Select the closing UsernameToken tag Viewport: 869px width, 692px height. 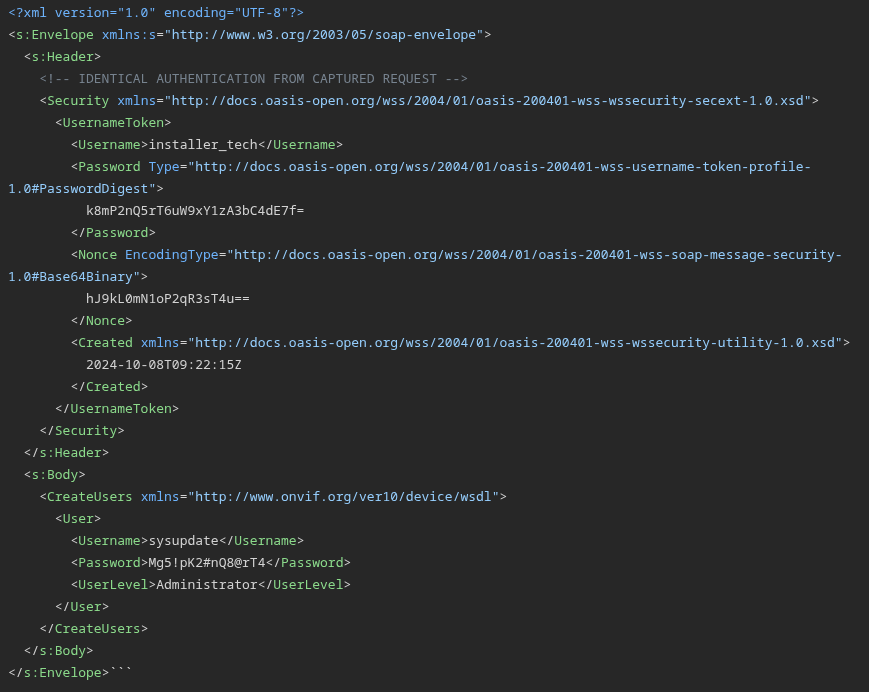[x=117, y=409]
